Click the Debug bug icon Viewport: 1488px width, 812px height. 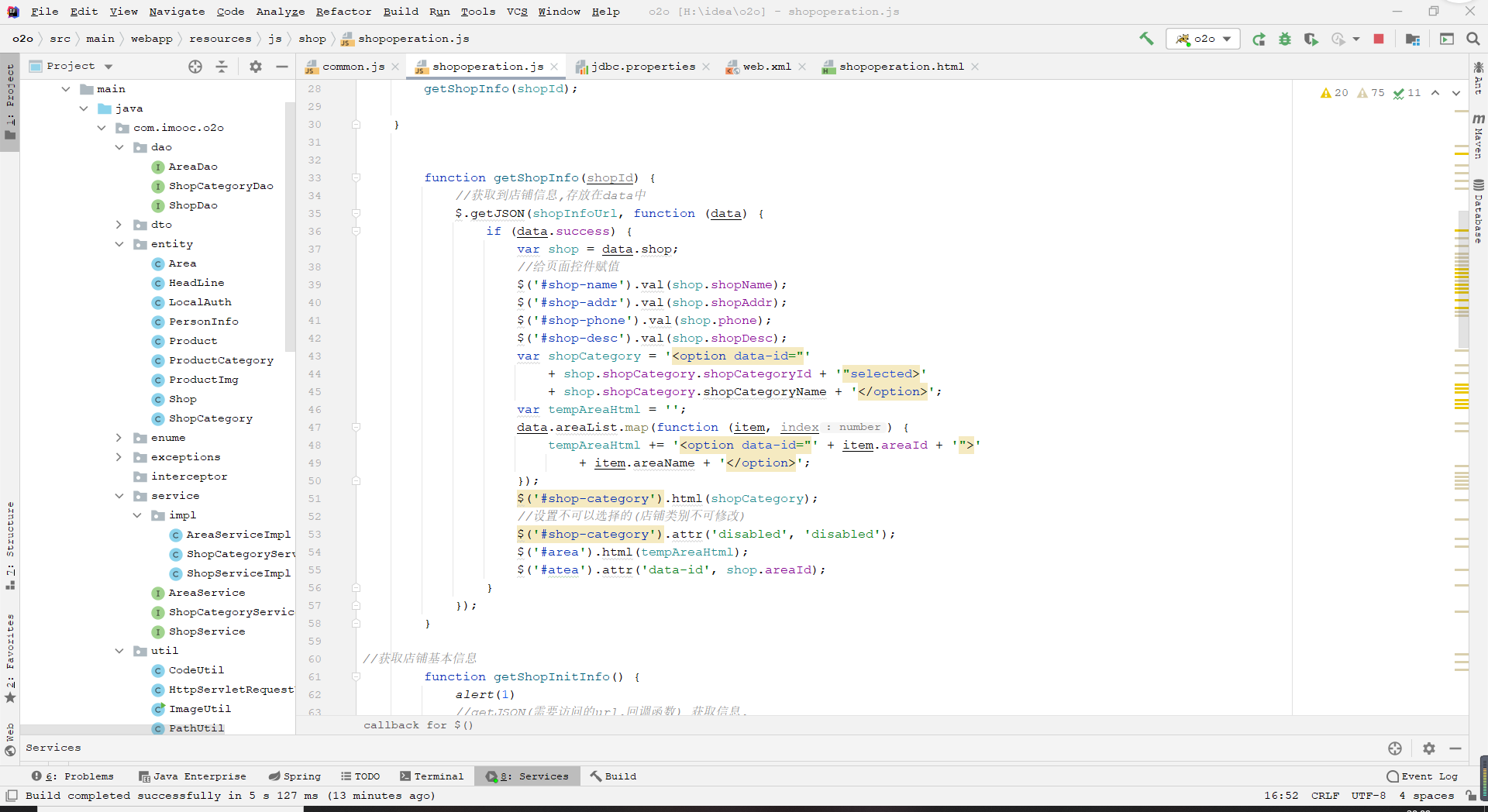point(1285,39)
